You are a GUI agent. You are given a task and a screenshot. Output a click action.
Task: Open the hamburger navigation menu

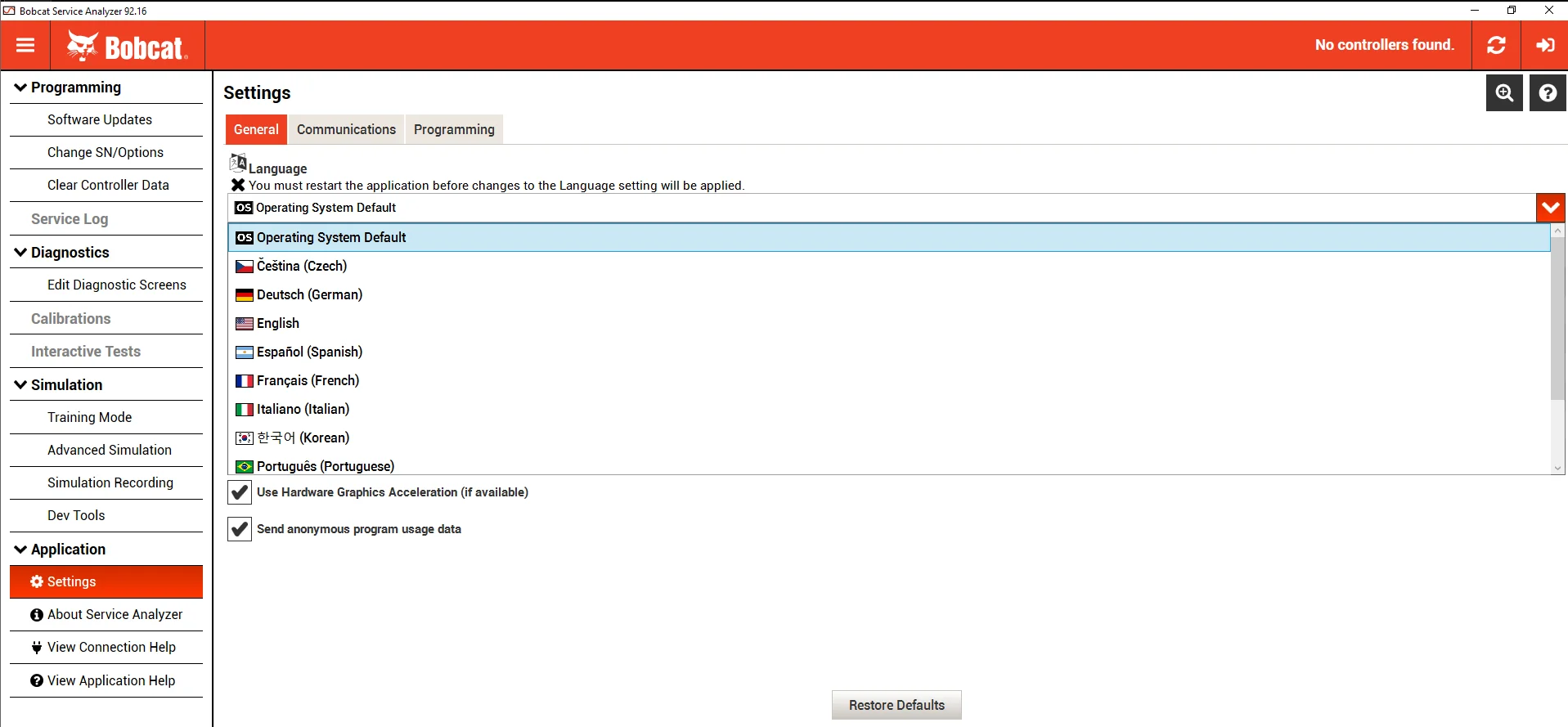[x=25, y=46]
